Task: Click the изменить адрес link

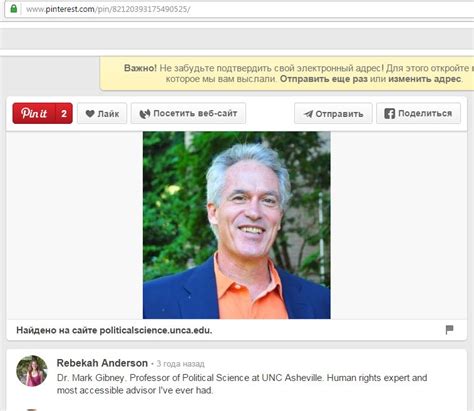Action: [425, 79]
